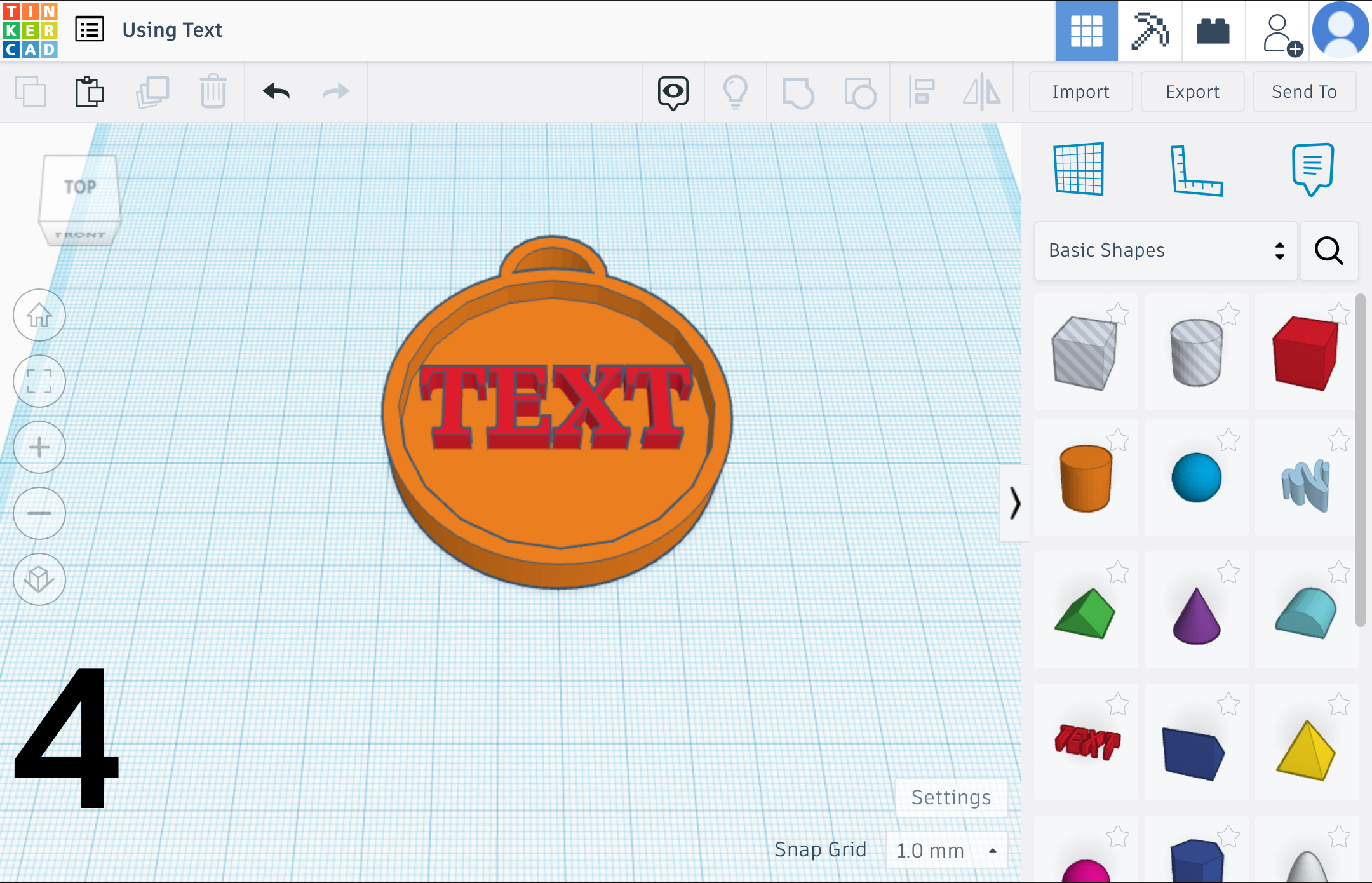Viewport: 1372px width, 883px height.
Task: Click the Copy tool
Action: point(30,92)
